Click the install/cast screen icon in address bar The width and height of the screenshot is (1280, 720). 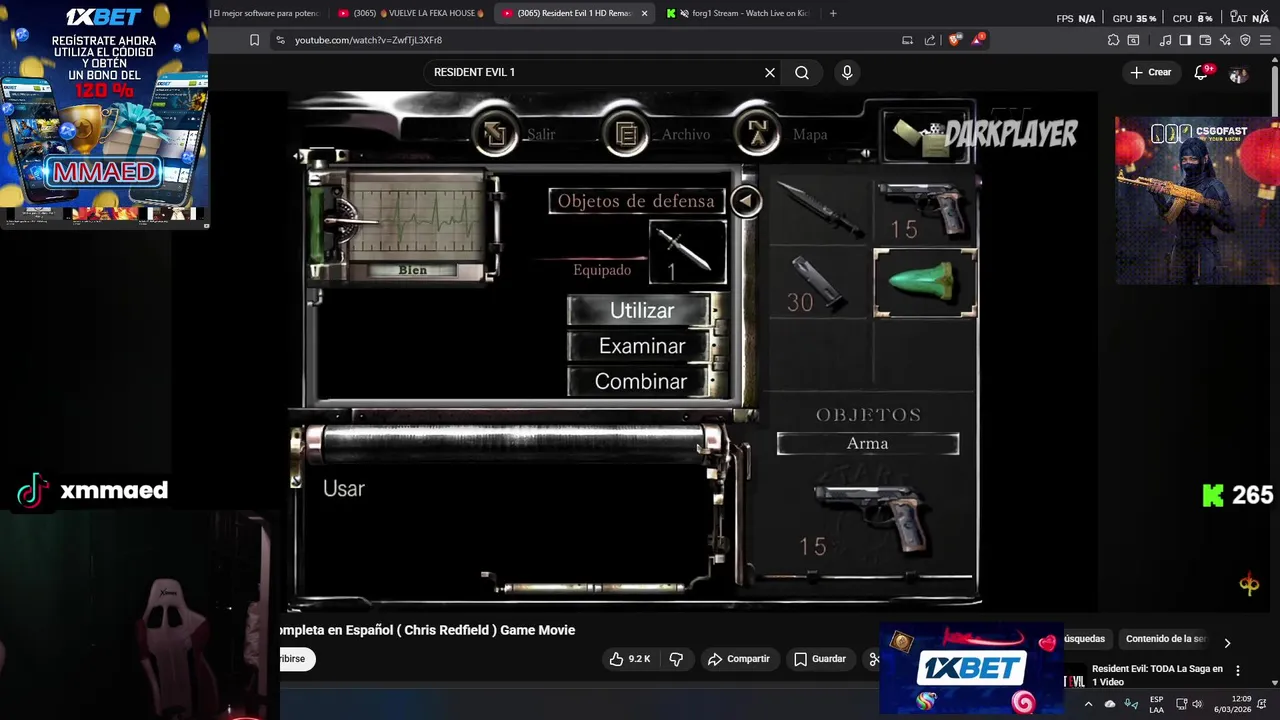(x=907, y=40)
